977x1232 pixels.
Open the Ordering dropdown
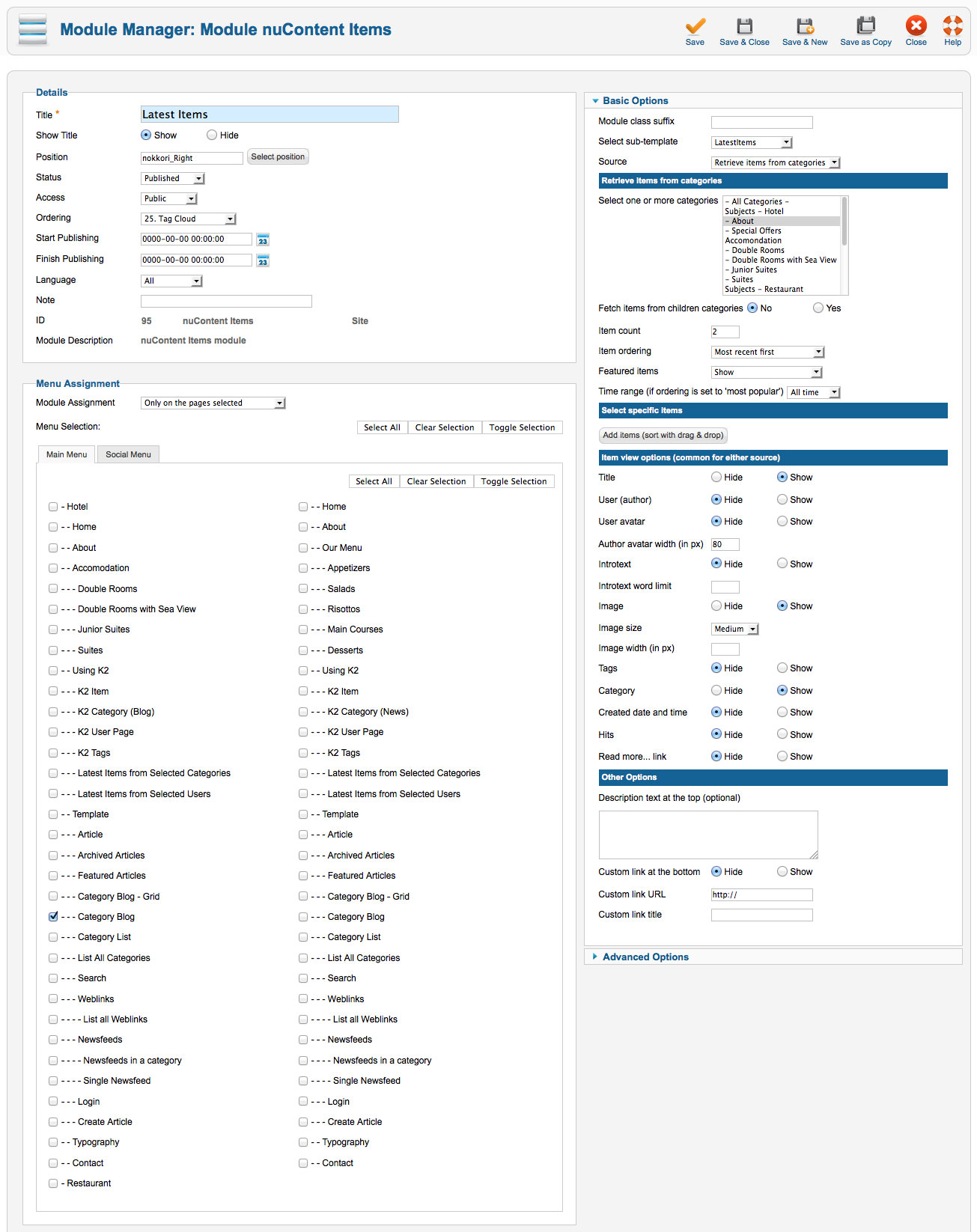189,219
